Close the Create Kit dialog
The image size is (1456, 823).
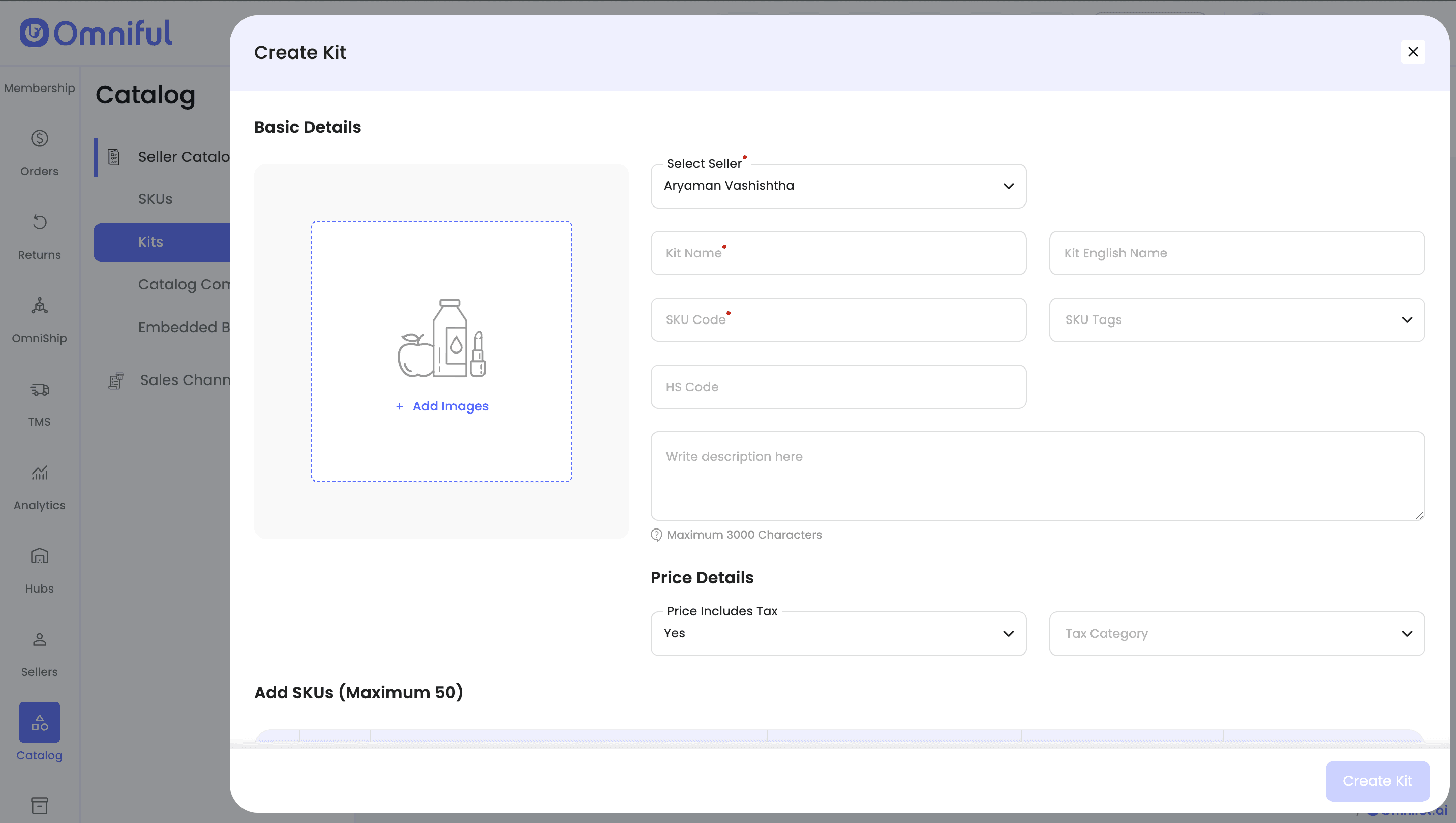(1412, 52)
